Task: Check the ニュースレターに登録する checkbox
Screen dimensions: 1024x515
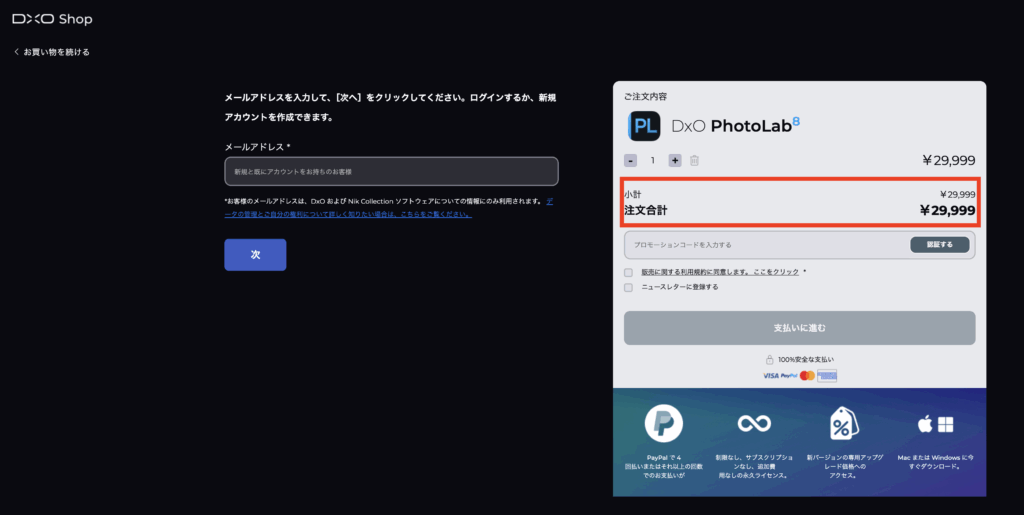Action: click(x=628, y=287)
